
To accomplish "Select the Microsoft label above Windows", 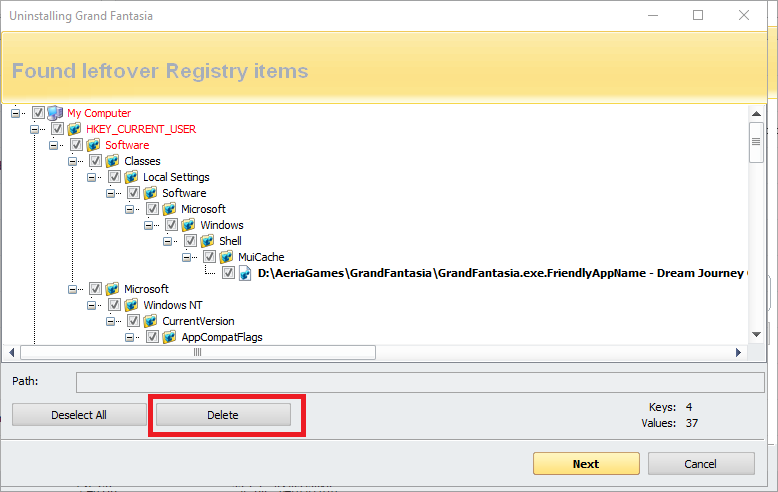I will pos(203,209).
